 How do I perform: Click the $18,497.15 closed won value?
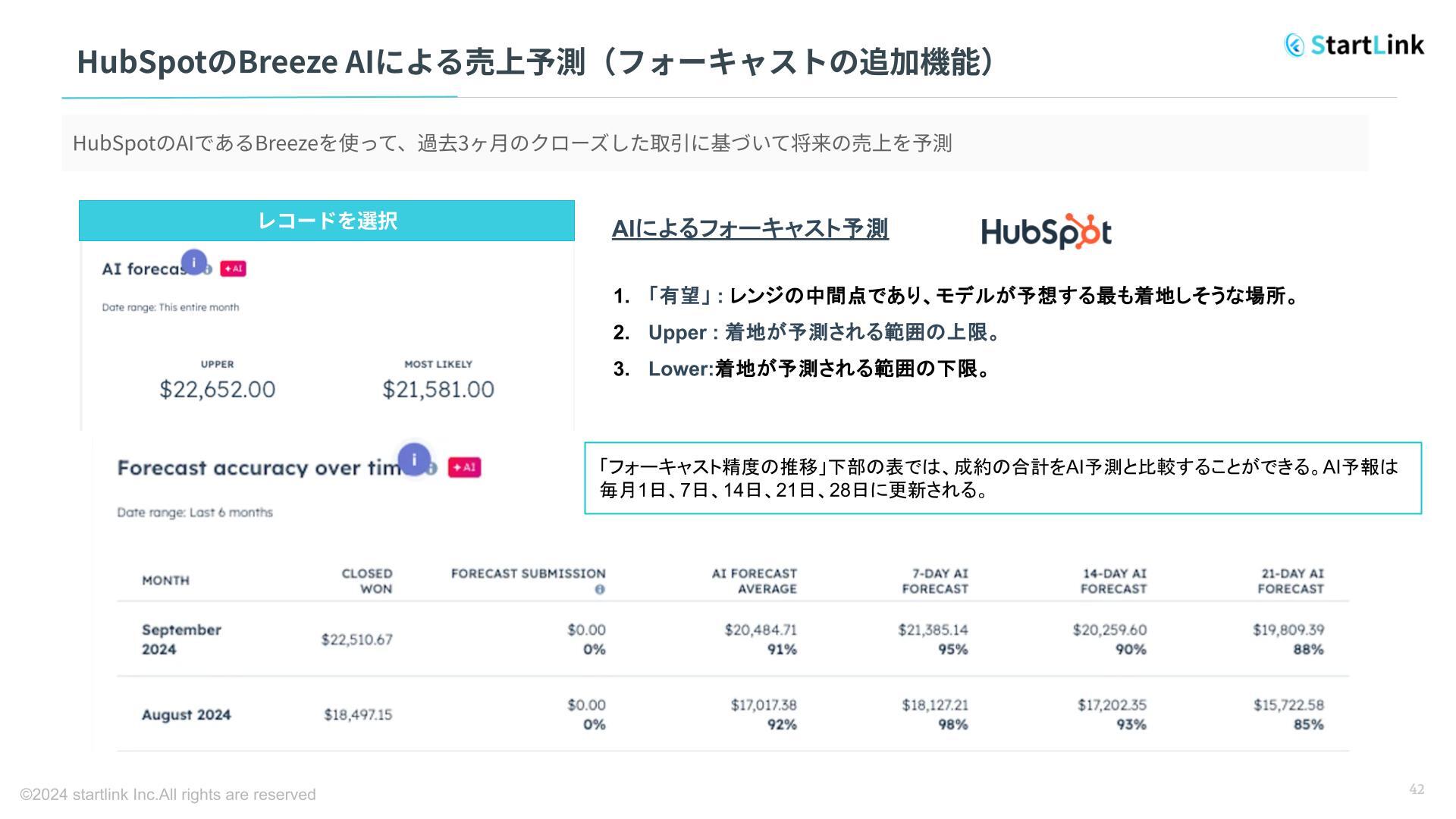[358, 714]
